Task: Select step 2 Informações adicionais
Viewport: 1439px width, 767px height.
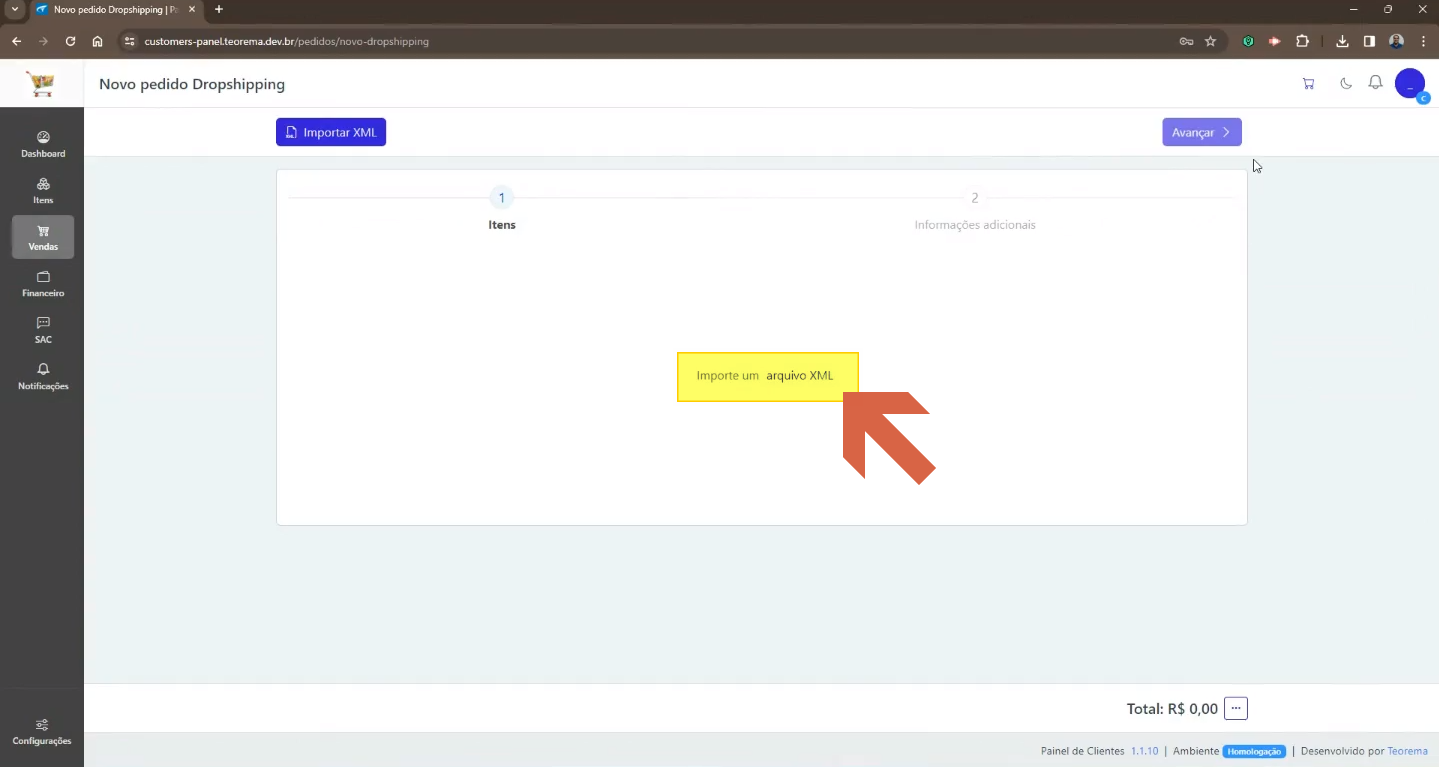Action: coord(975,210)
